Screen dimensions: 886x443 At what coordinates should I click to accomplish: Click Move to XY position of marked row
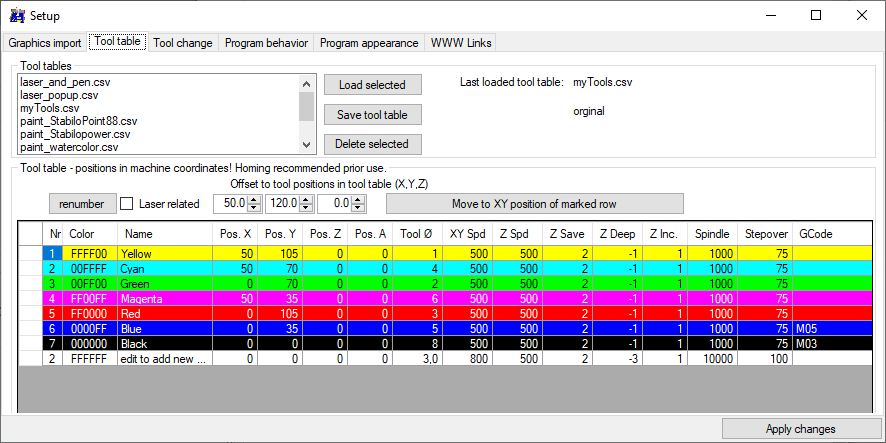click(x=534, y=204)
